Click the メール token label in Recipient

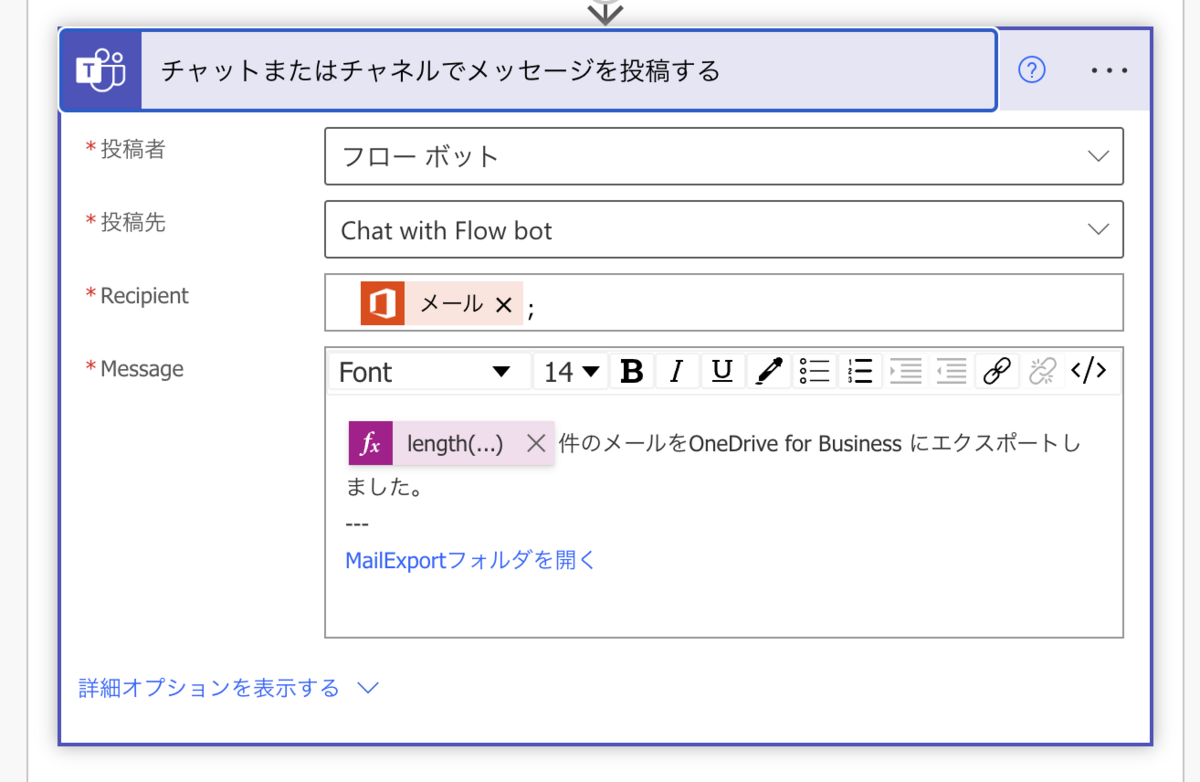[452, 304]
